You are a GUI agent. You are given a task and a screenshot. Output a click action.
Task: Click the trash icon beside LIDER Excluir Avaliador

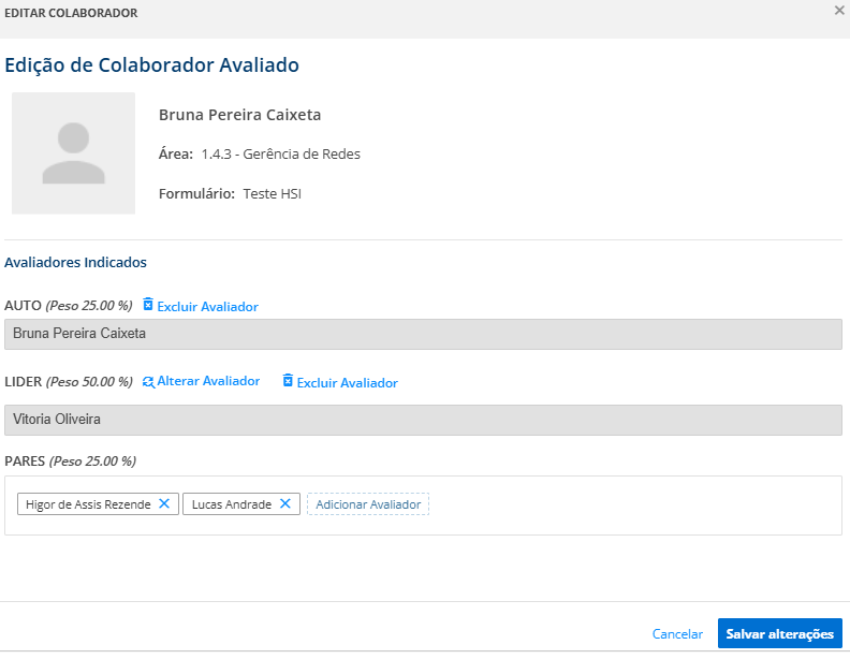[288, 381]
